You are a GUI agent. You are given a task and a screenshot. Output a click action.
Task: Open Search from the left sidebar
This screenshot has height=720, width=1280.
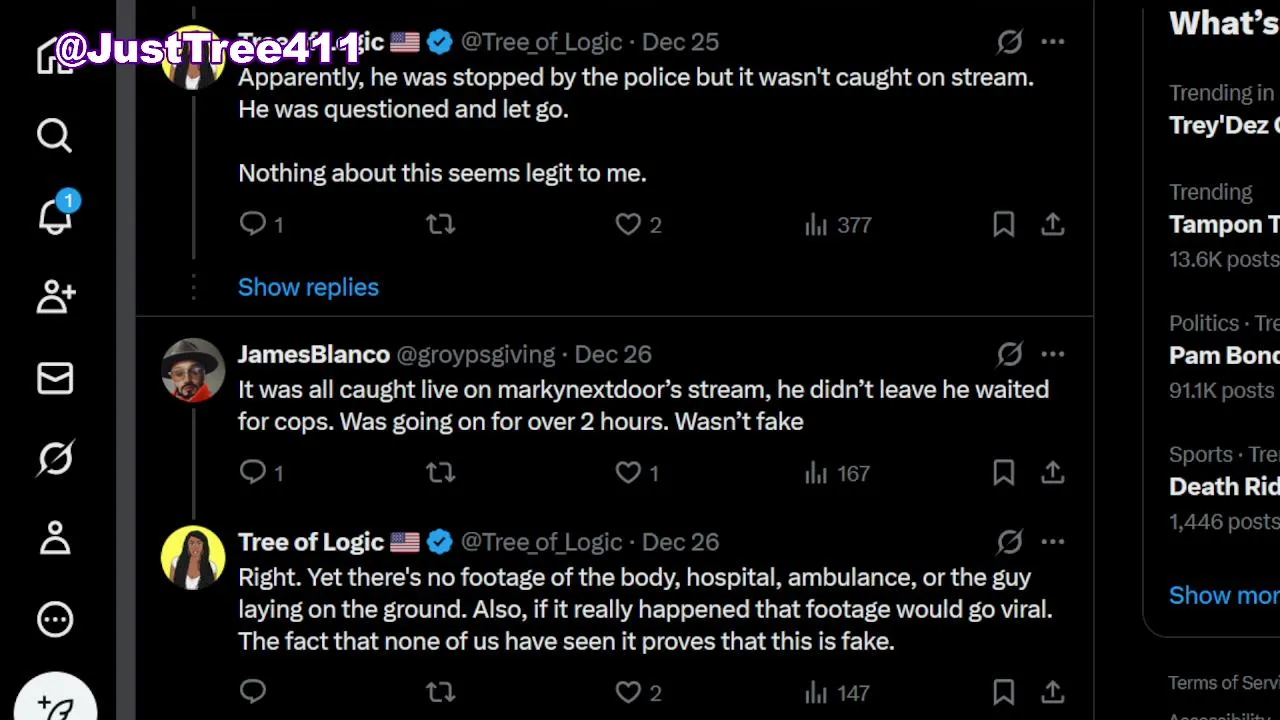55,135
